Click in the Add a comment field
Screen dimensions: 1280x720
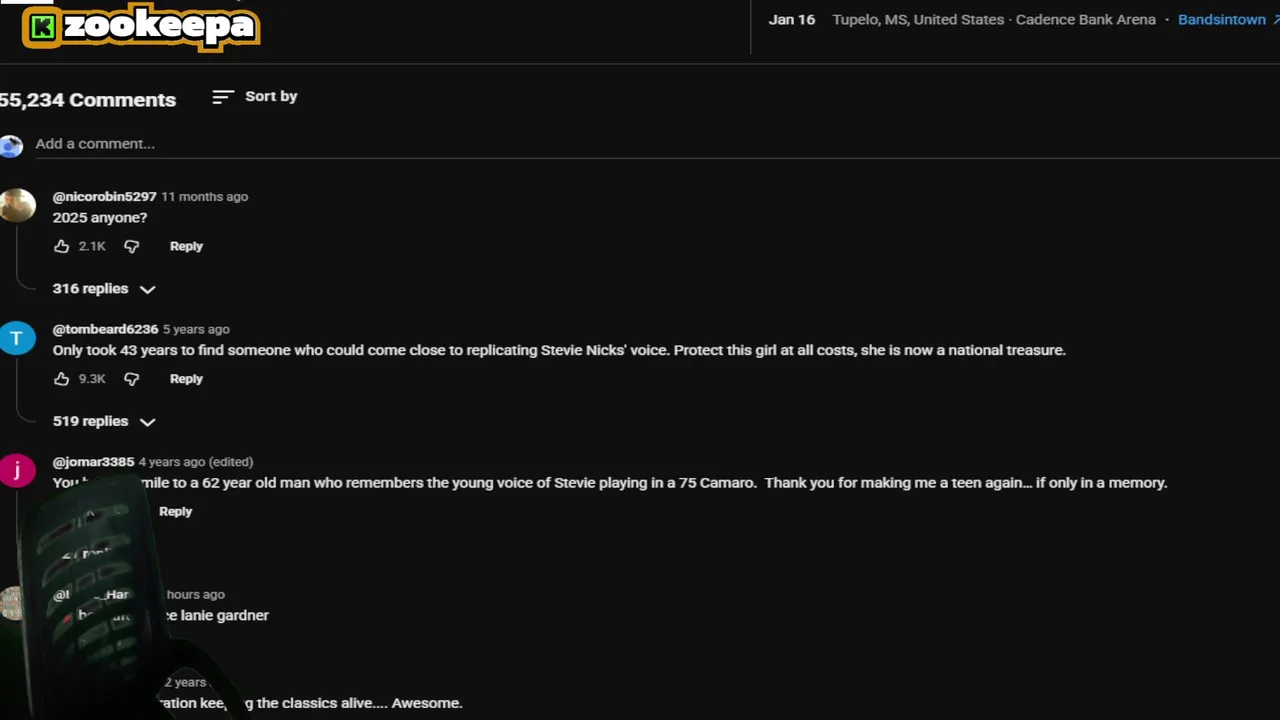tap(400, 144)
